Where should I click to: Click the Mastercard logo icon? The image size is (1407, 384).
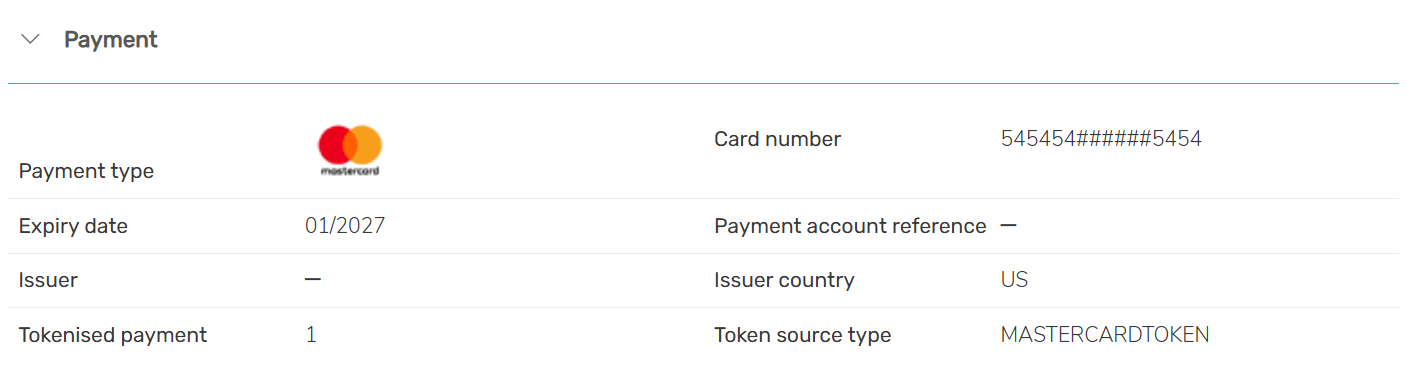(x=350, y=151)
